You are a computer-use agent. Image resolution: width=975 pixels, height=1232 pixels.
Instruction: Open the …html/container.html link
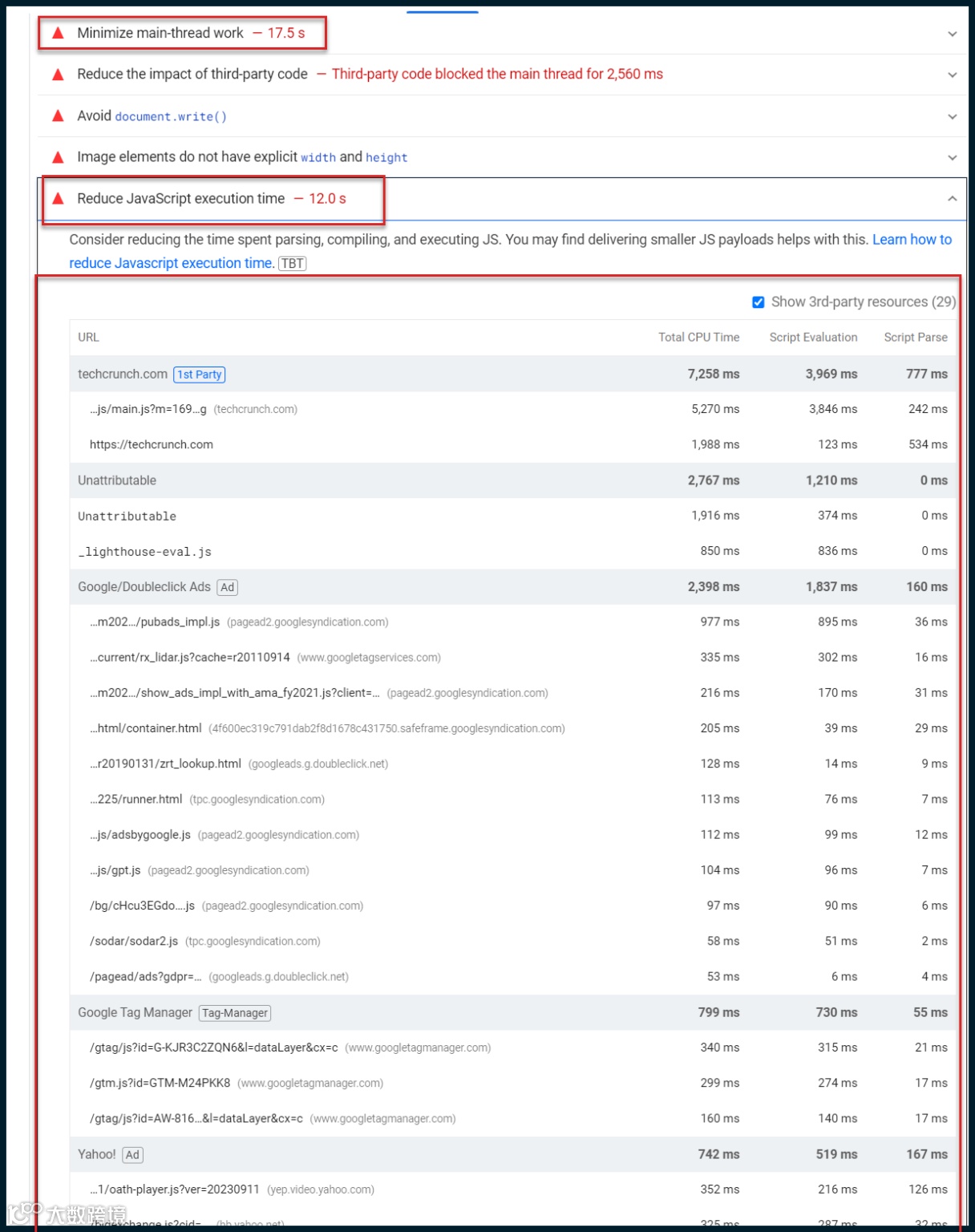click(146, 728)
